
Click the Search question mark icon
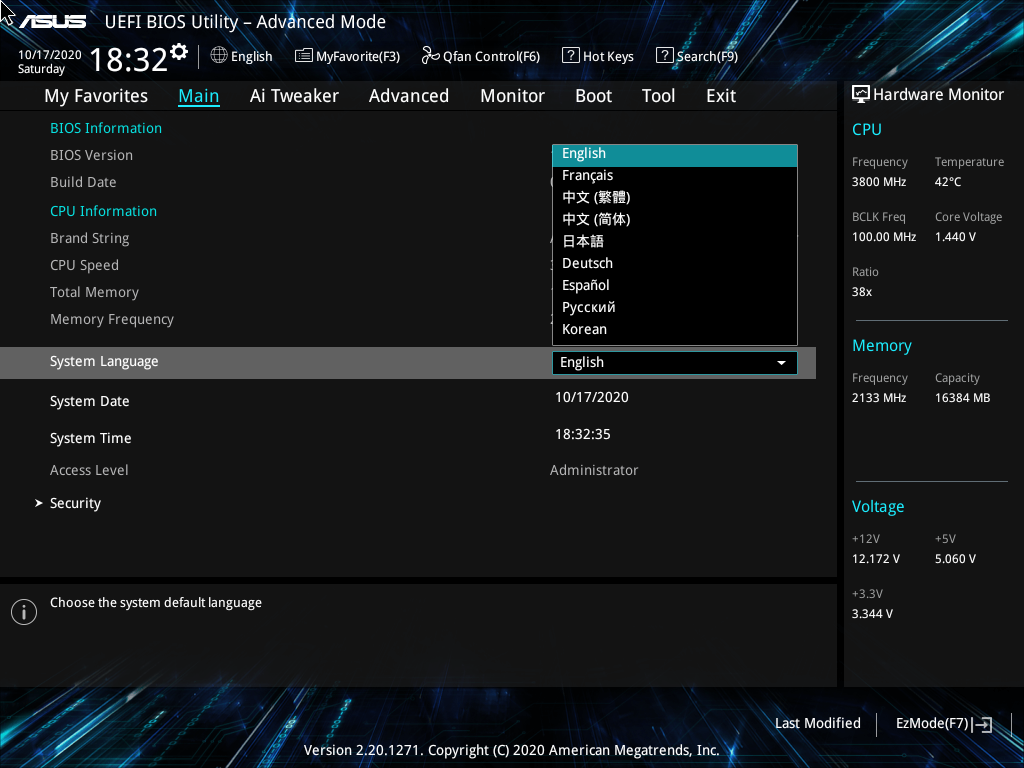pos(664,56)
